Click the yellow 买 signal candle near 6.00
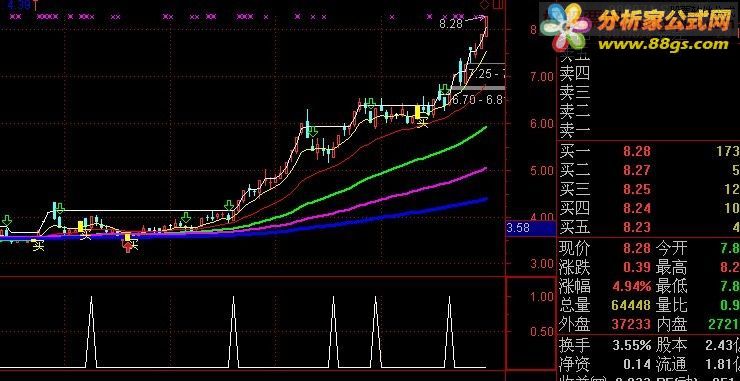Image resolution: width=740 pixels, height=381 pixels. 418,112
